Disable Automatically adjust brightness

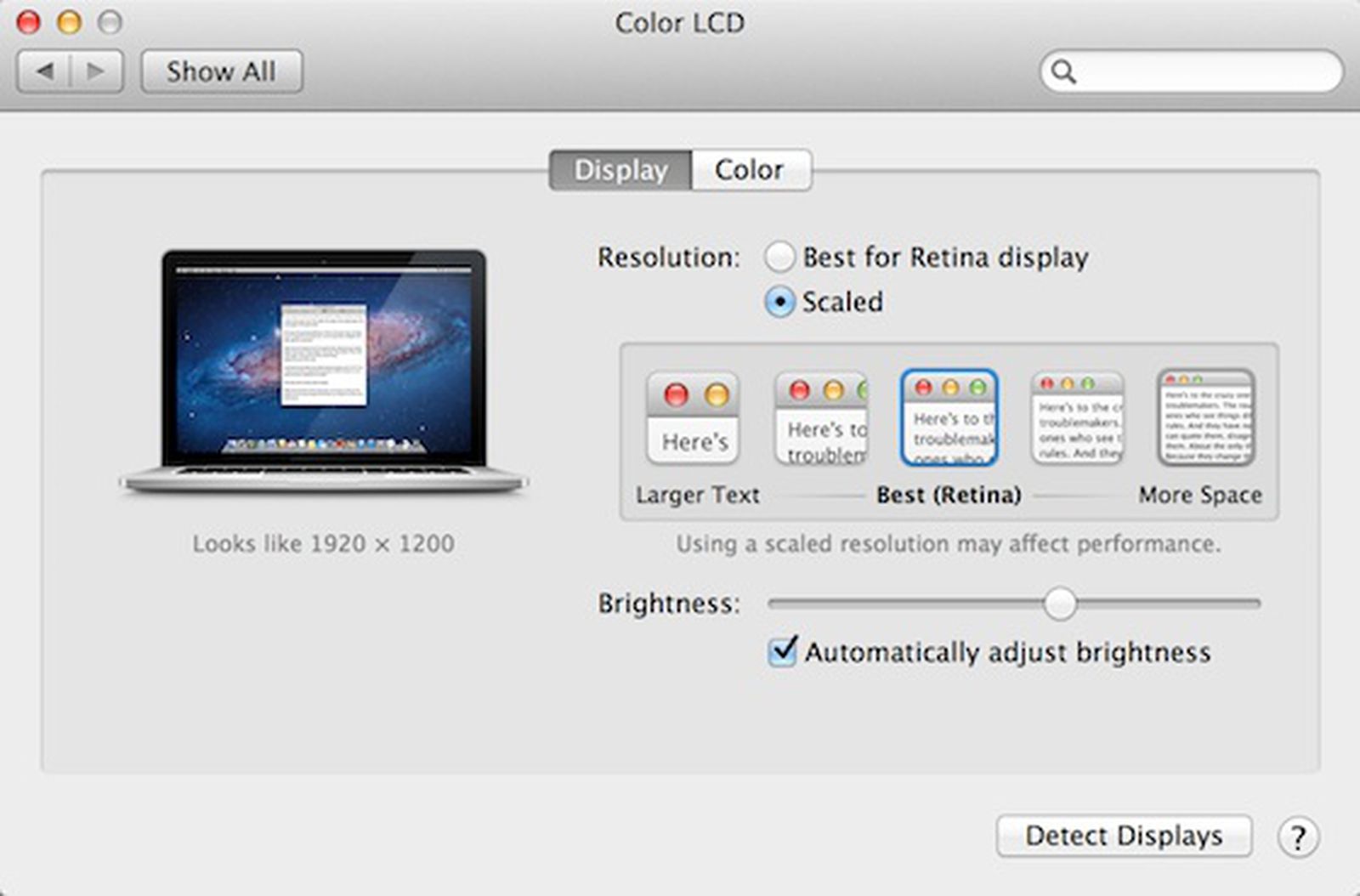(781, 652)
